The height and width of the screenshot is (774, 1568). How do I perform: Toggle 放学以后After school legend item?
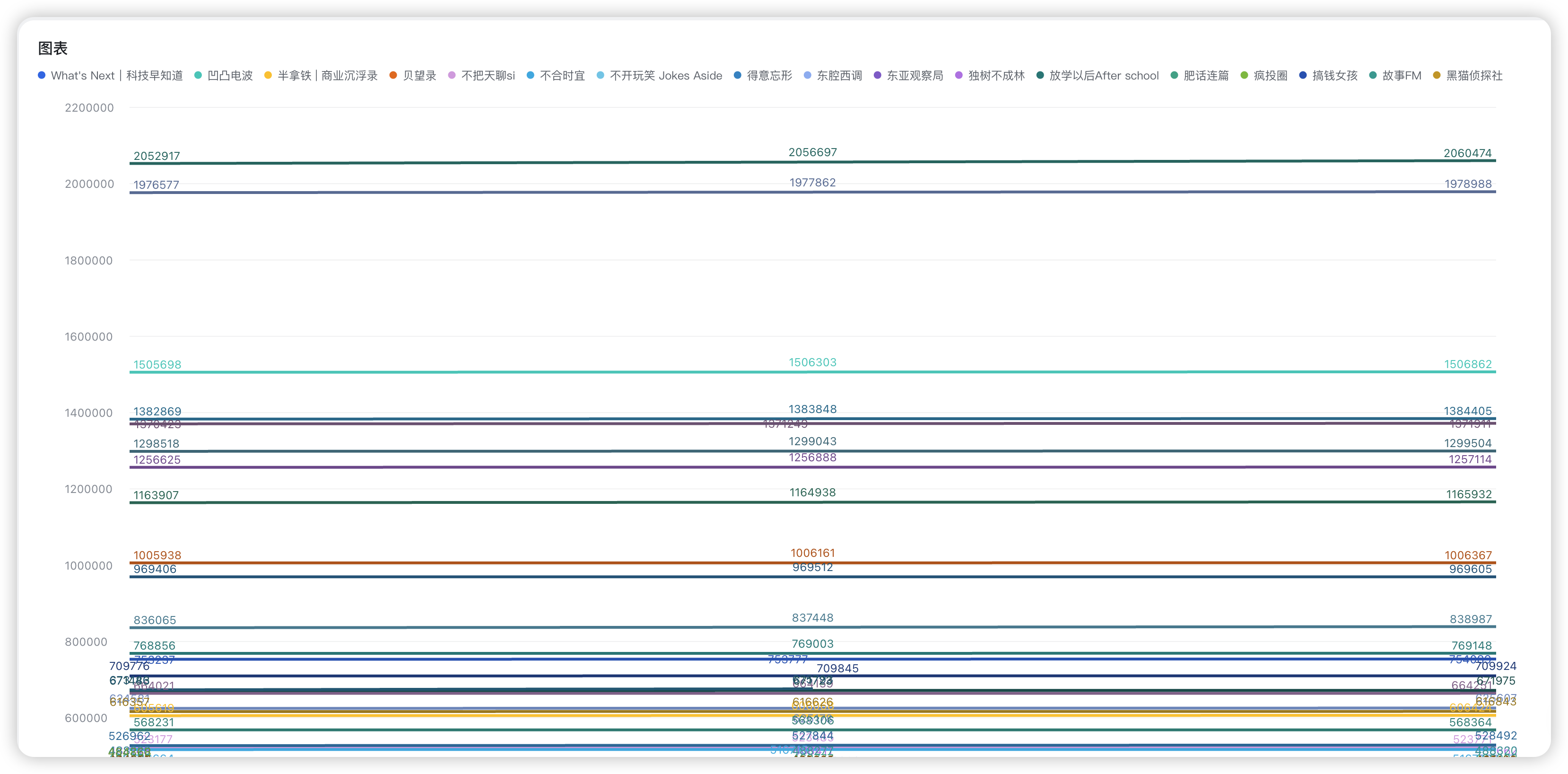(x=1103, y=76)
